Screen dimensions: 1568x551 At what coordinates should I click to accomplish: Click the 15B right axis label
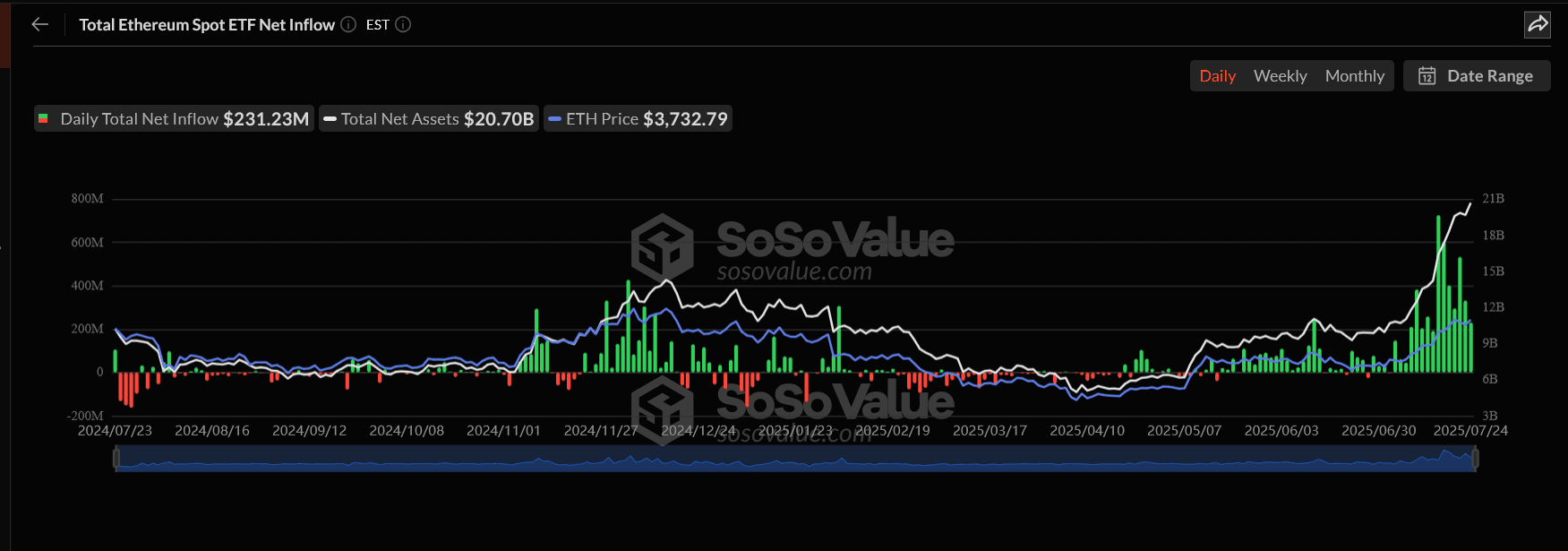coord(1493,271)
